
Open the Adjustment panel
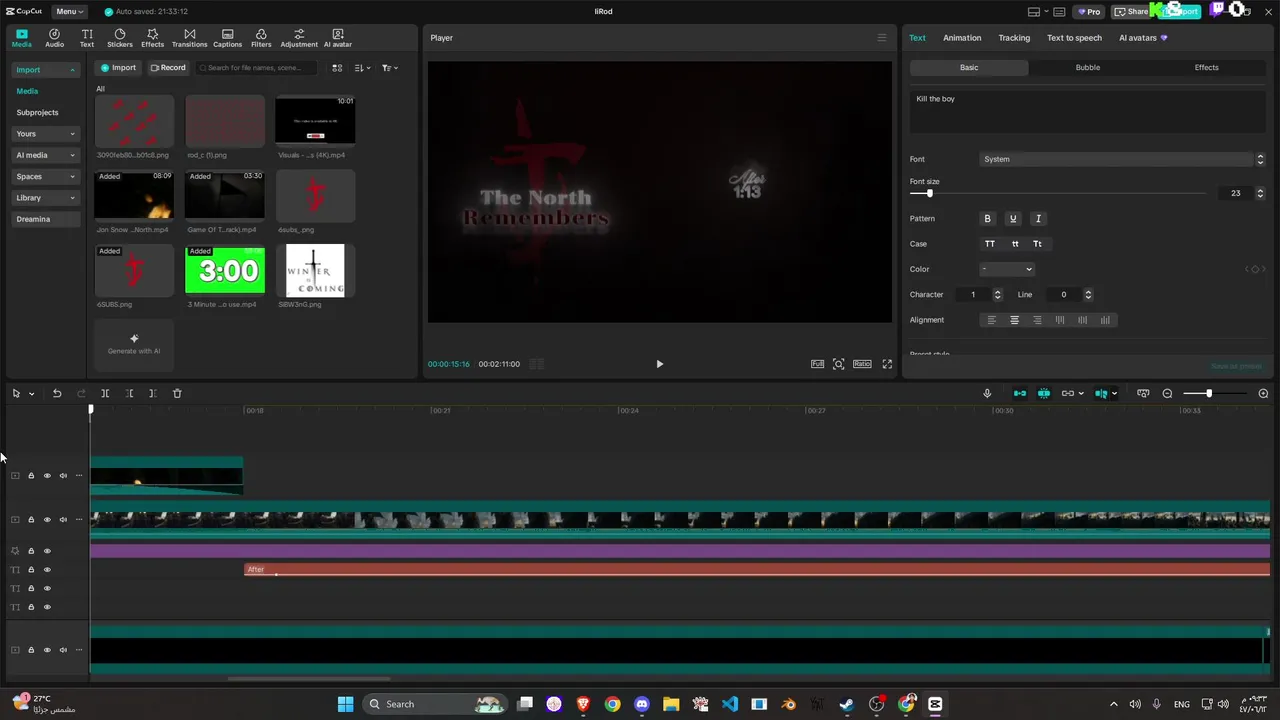(299, 38)
